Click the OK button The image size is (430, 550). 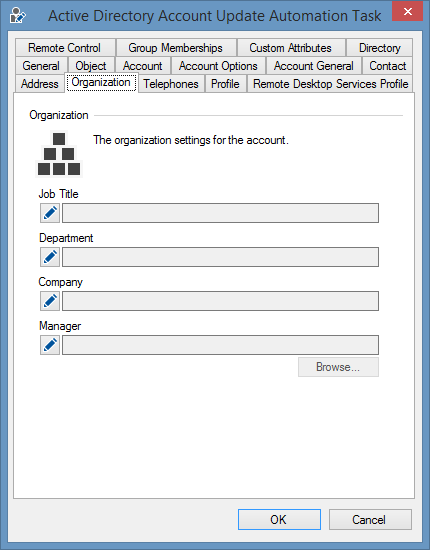point(279,519)
